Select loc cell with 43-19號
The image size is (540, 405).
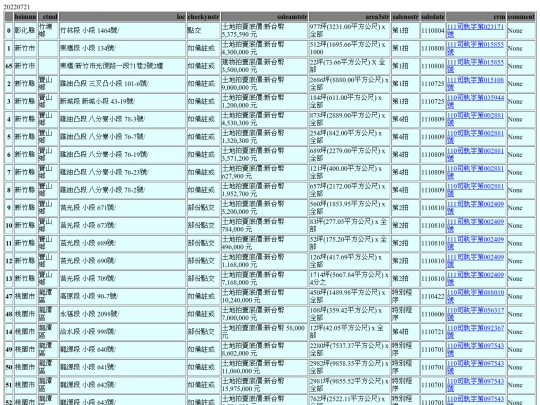pyautogui.click(x=122, y=101)
